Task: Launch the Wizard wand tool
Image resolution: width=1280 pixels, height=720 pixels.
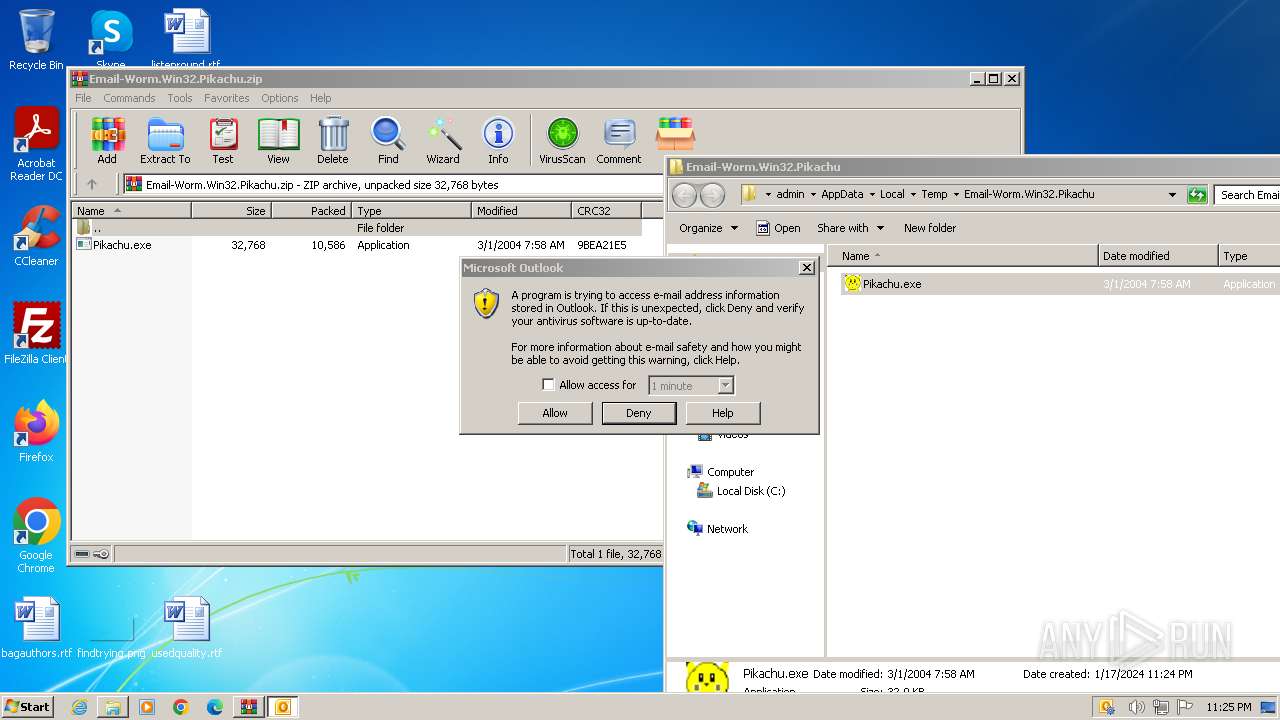Action: point(443,140)
